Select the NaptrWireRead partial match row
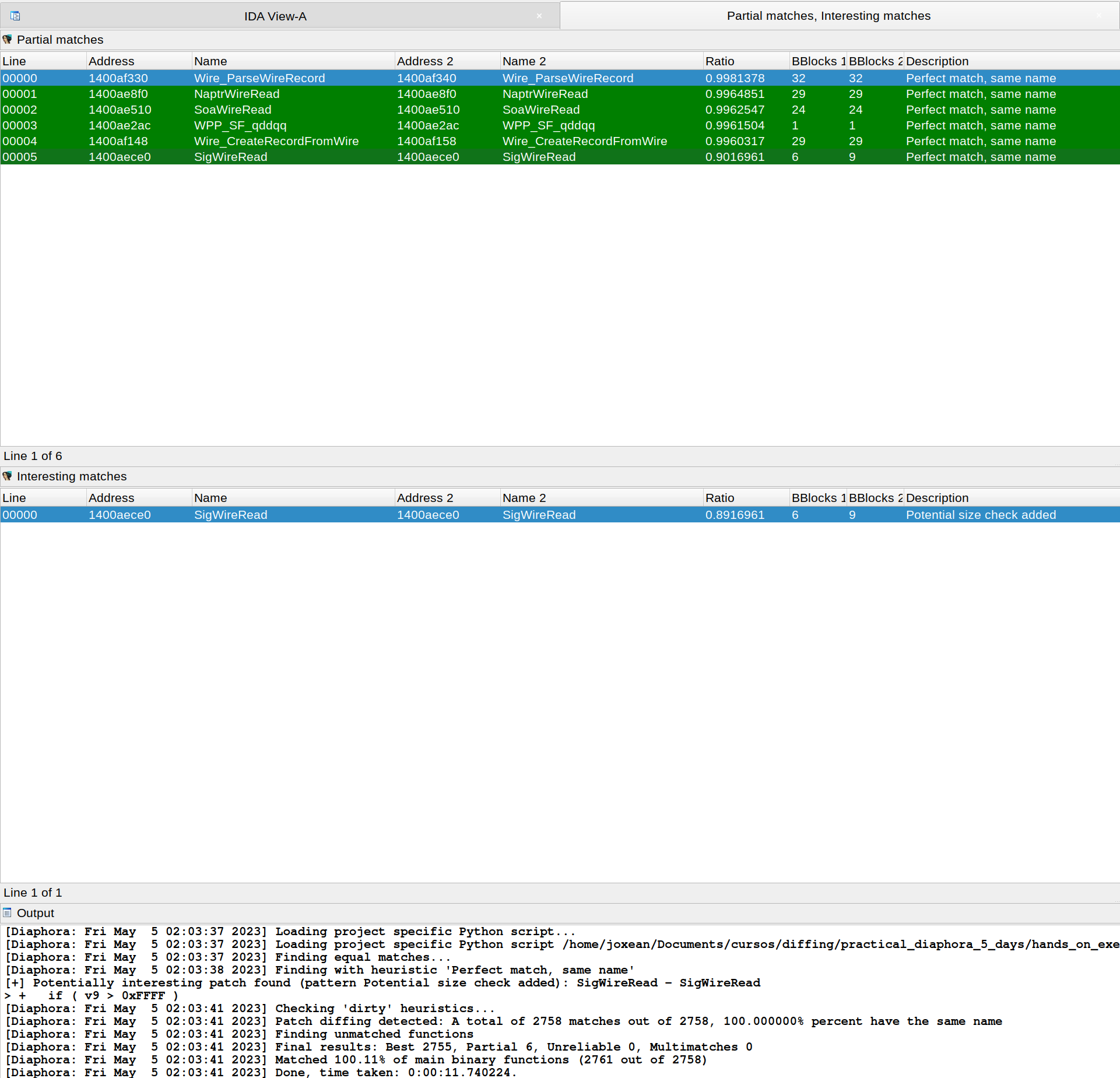The height and width of the screenshot is (1078, 1120). point(236,94)
